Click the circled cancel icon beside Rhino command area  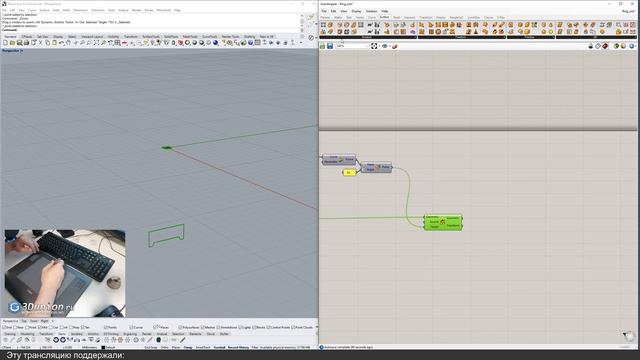311,38
